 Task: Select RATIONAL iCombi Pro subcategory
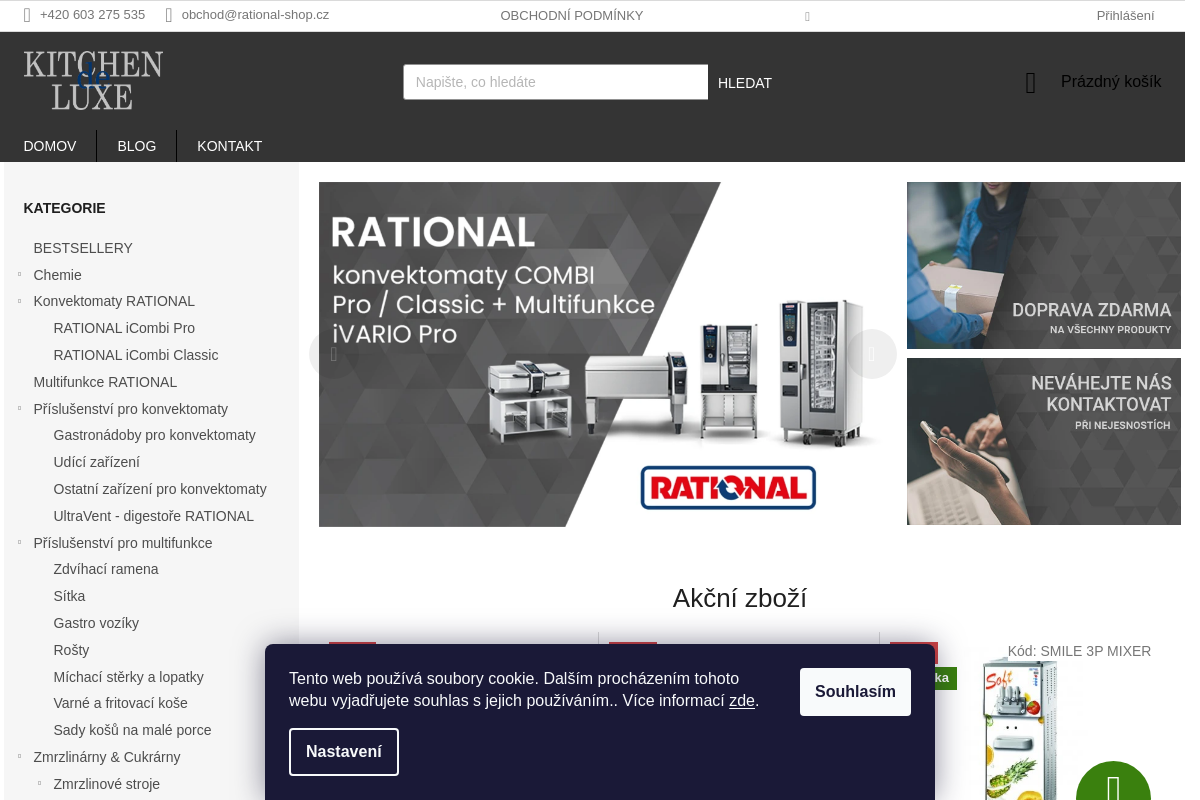click(x=124, y=328)
